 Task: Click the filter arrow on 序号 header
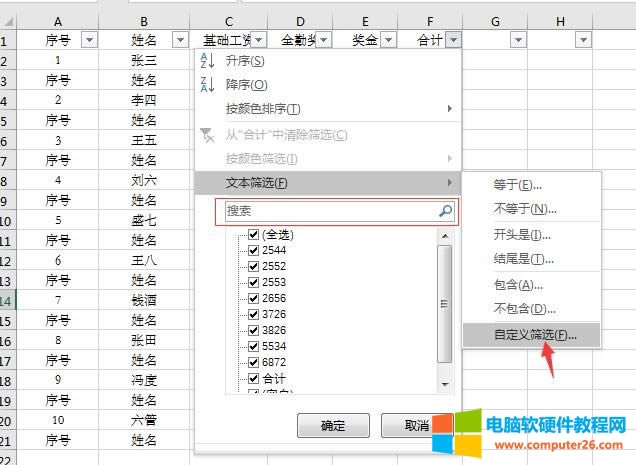[88, 39]
